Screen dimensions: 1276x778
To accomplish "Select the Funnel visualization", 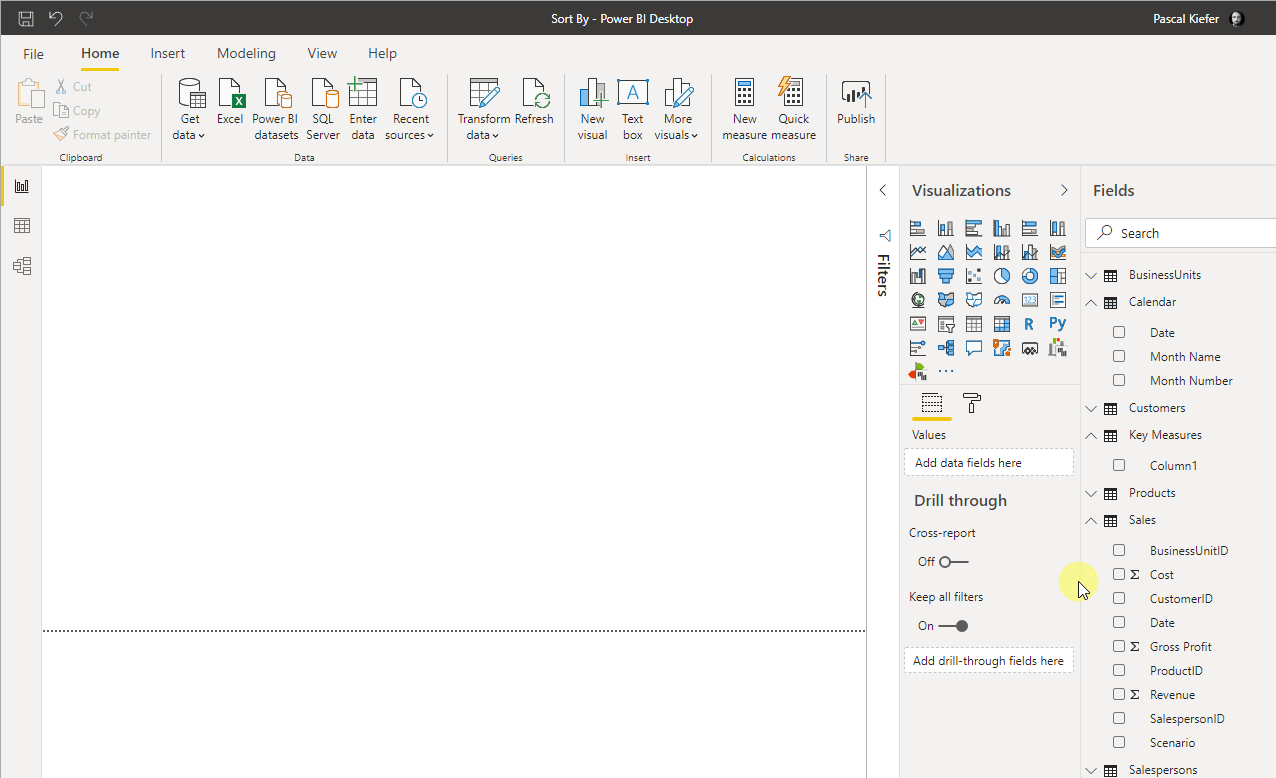I will point(945,276).
